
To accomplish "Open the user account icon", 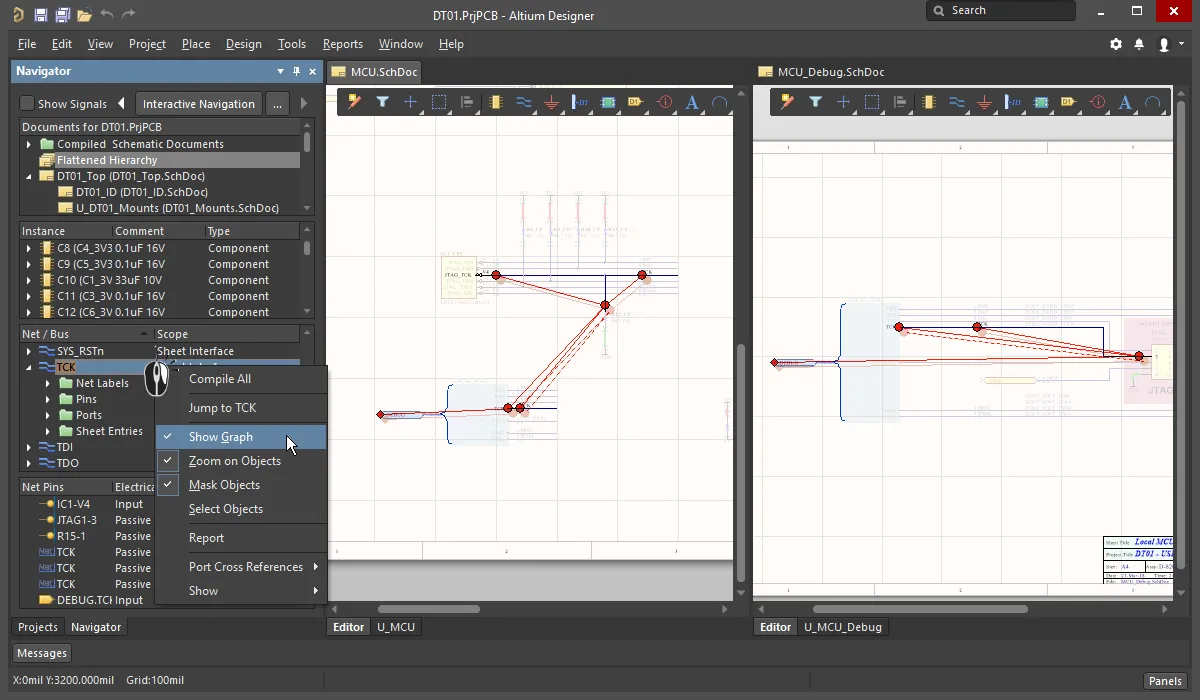I will click(x=1163, y=44).
